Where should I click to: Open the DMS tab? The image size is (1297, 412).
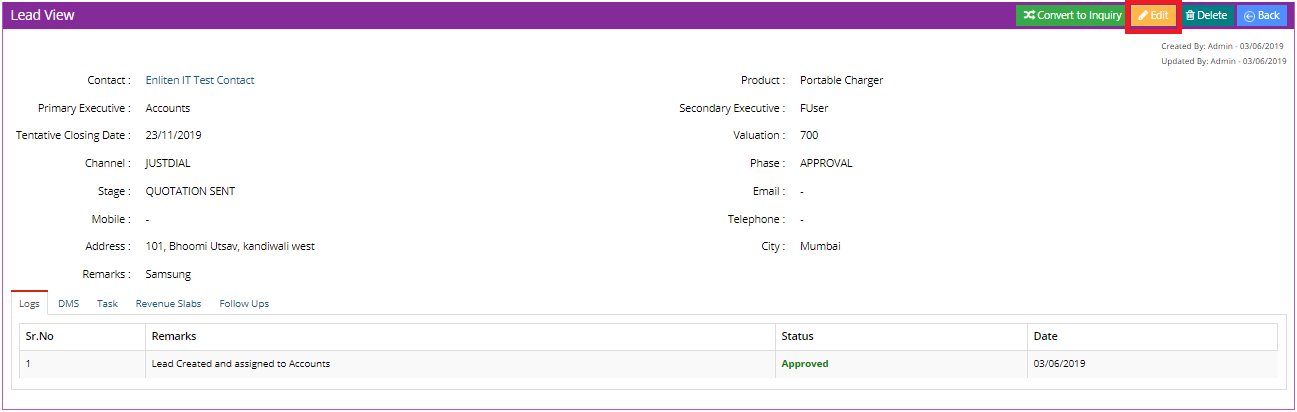coord(68,304)
